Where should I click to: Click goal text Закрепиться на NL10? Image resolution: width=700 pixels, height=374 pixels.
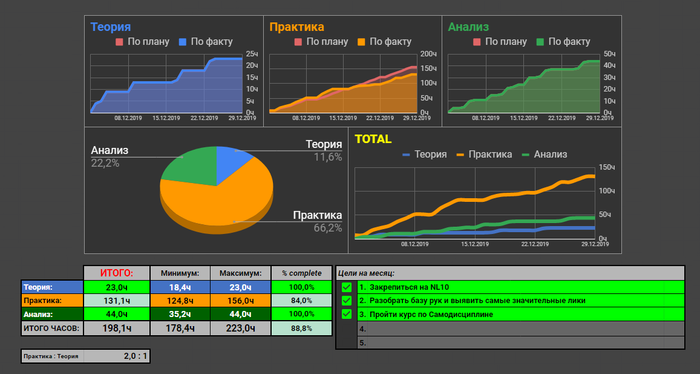[x=409, y=287]
